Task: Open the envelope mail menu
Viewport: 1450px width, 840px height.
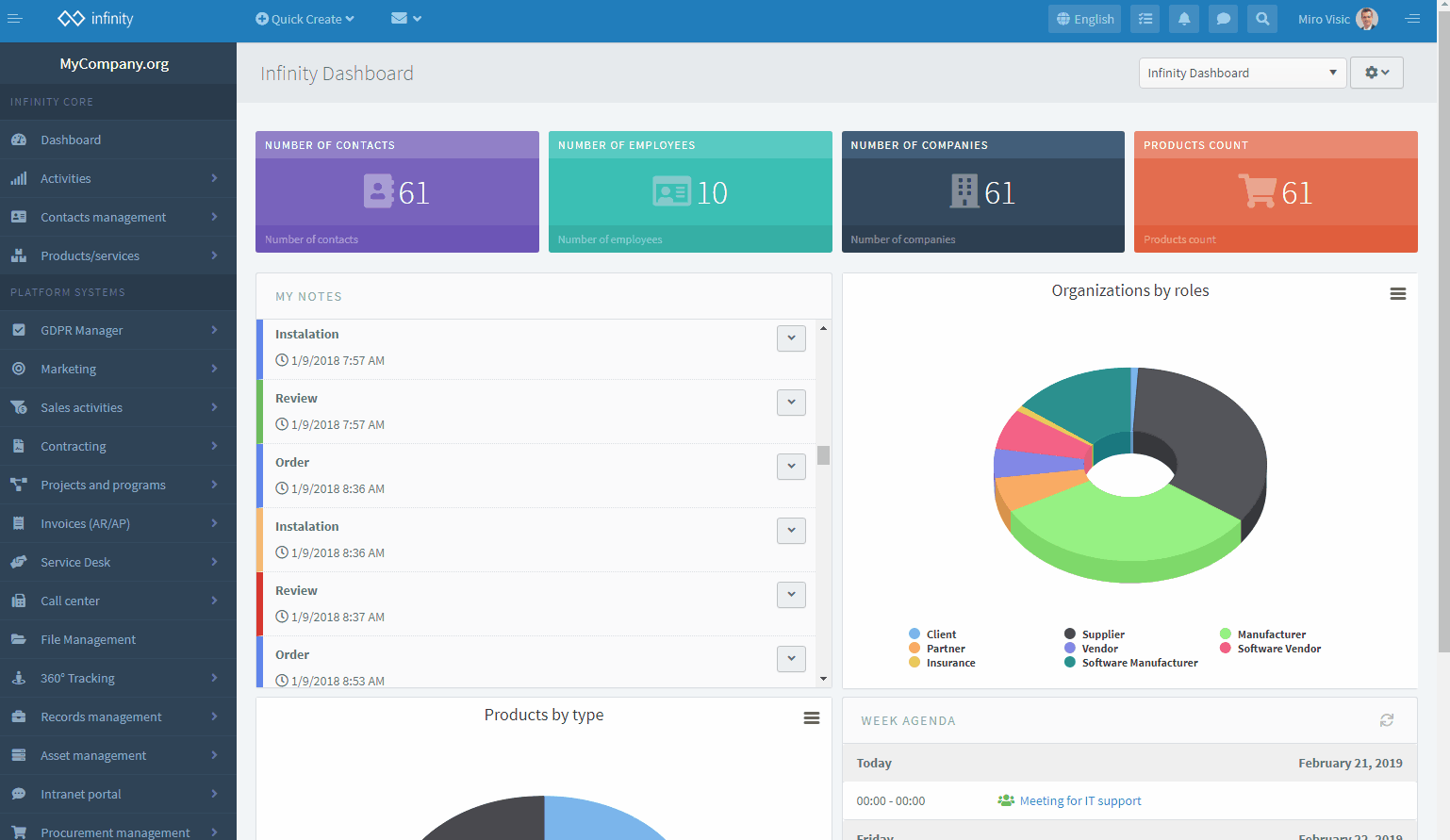Action: pyautogui.click(x=406, y=19)
